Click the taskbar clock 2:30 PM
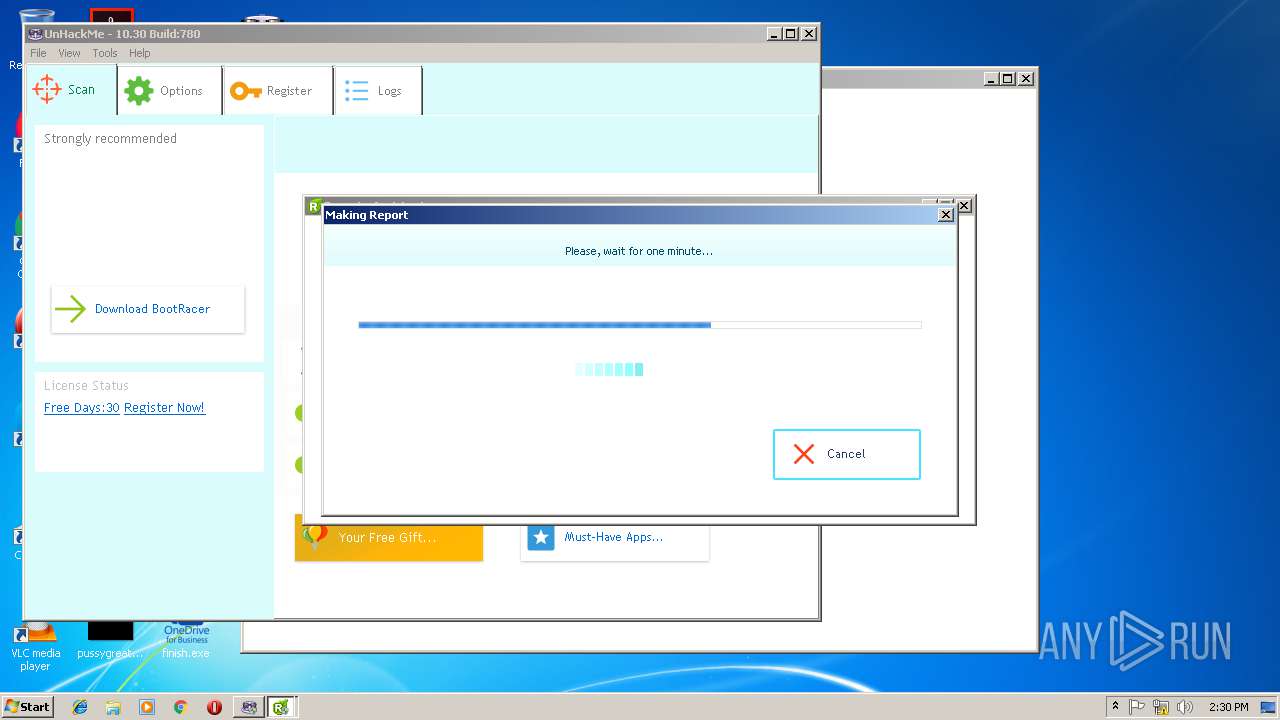Viewport: 1280px width, 720px height. click(x=1228, y=707)
